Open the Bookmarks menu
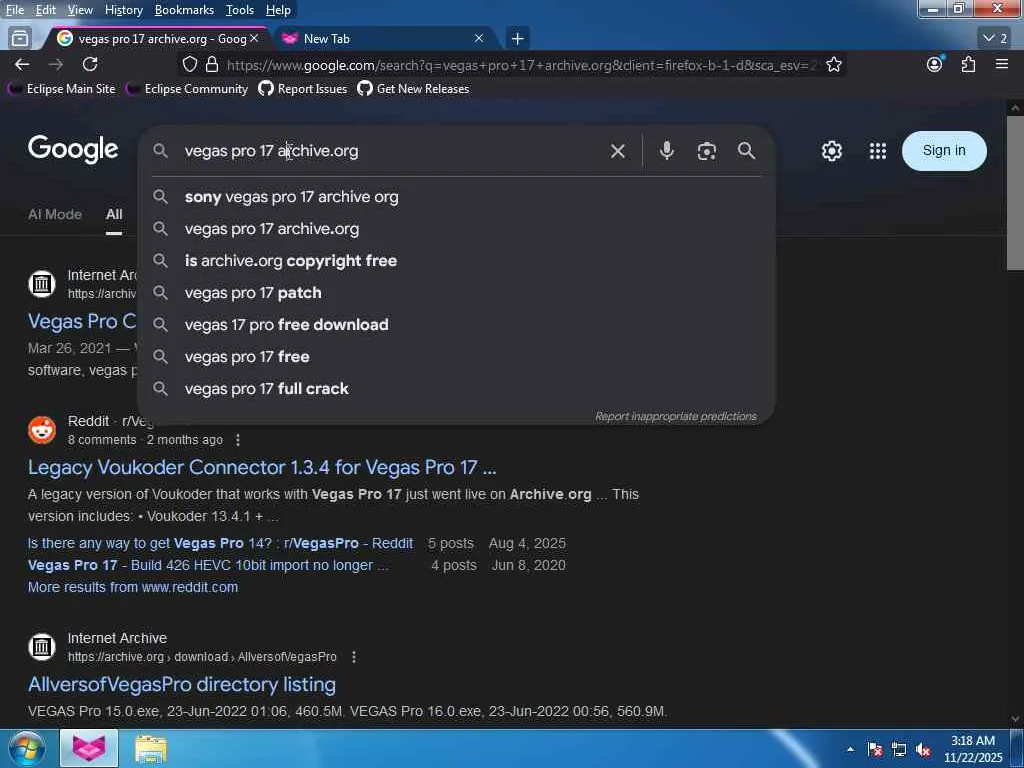 [184, 10]
